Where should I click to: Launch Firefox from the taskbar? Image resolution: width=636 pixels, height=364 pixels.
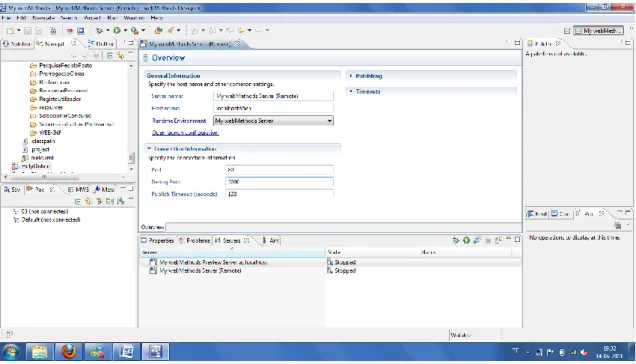click(69, 351)
